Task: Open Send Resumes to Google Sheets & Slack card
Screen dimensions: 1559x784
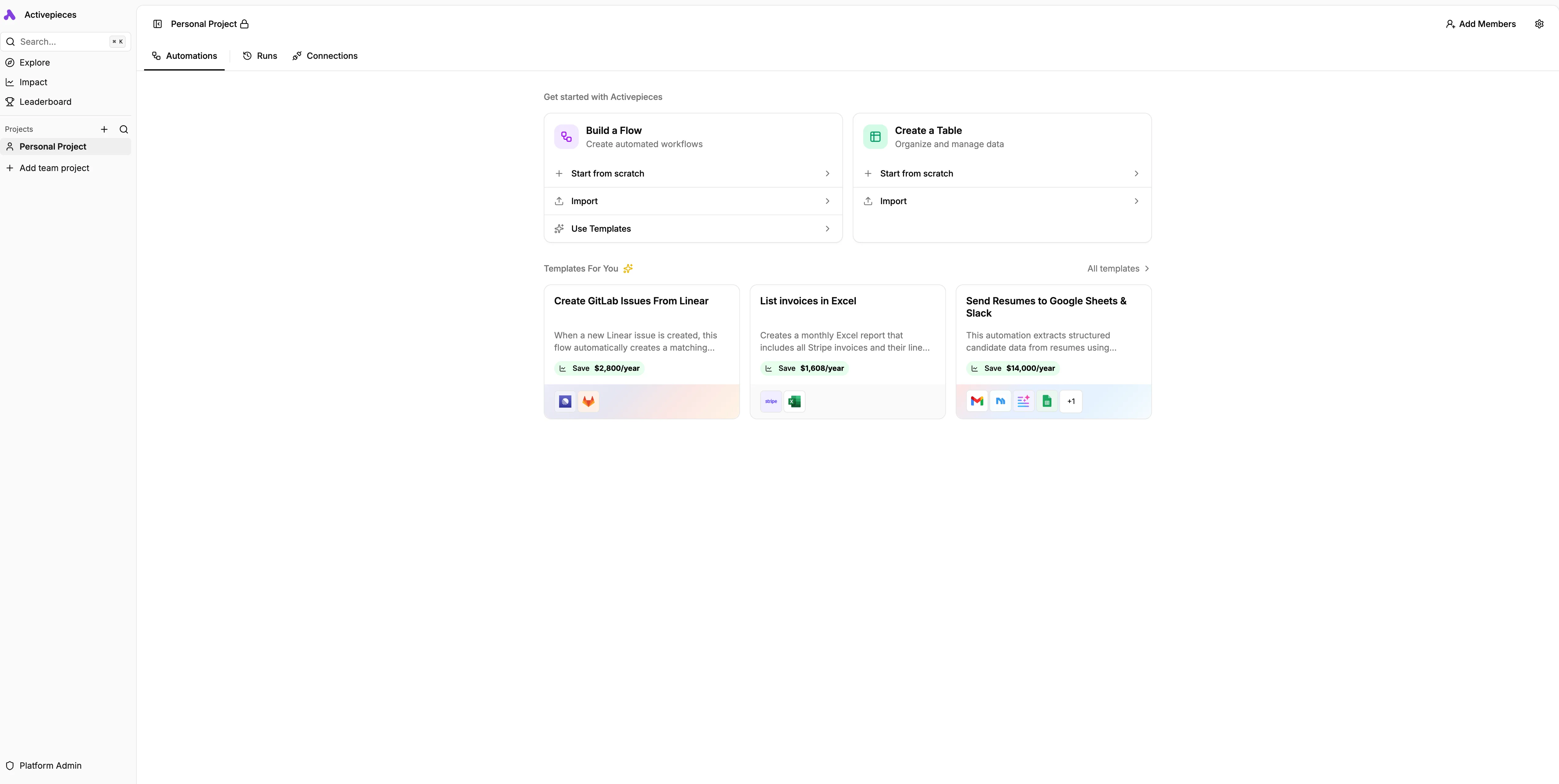Action: point(1053,352)
